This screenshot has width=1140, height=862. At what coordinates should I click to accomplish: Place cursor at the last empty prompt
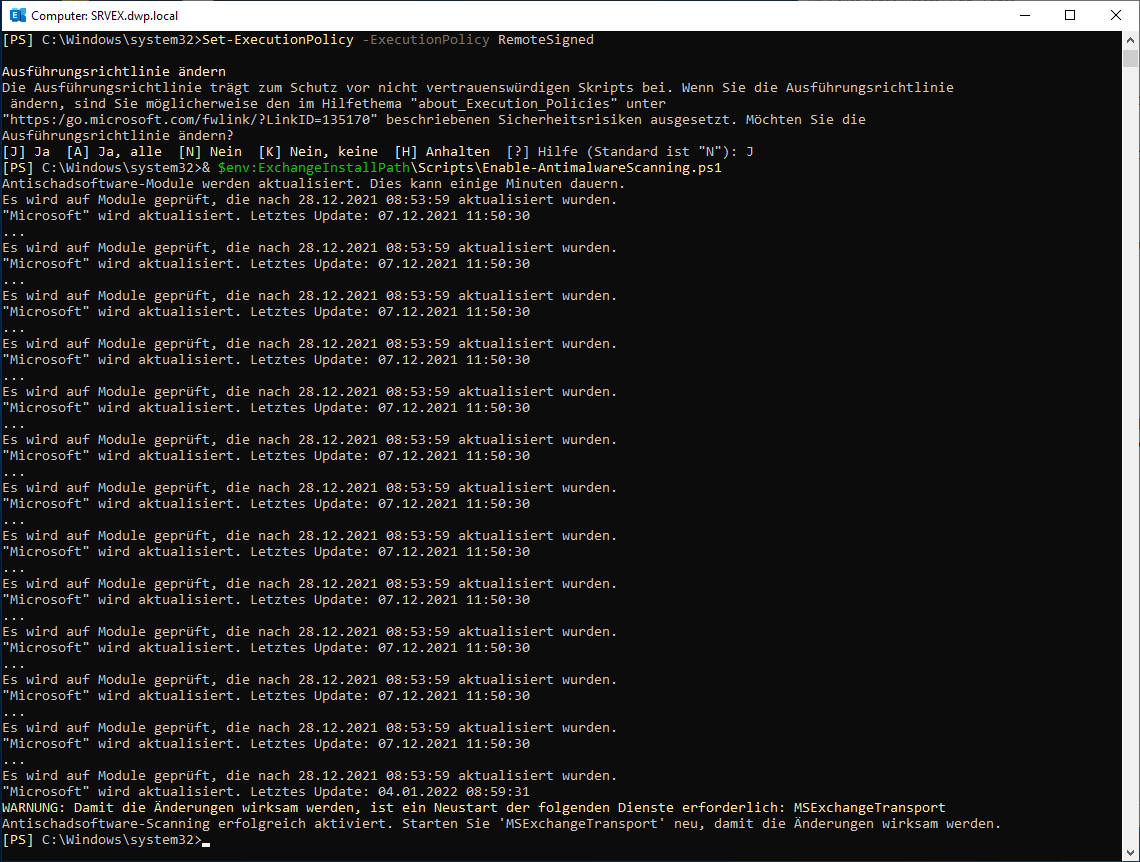click(206, 840)
